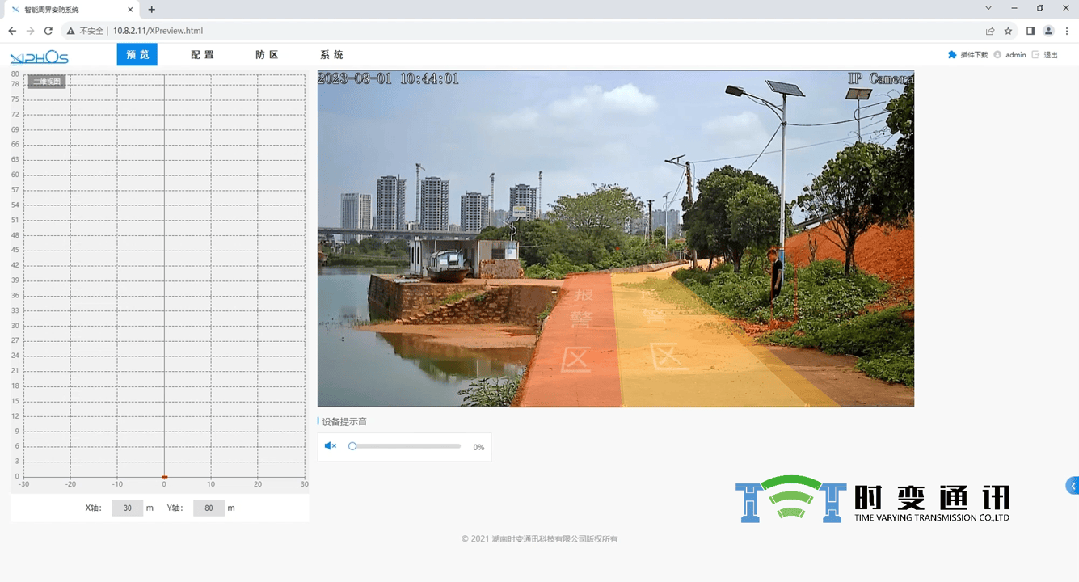Open the tab search chevron in title bar
This screenshot has width=1079, height=582.
989,8
